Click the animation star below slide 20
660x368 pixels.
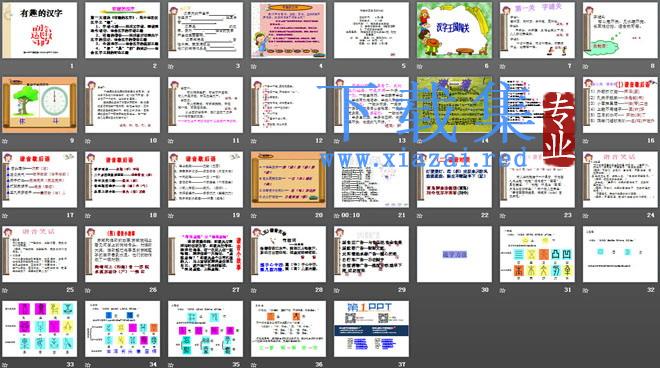tap(254, 216)
